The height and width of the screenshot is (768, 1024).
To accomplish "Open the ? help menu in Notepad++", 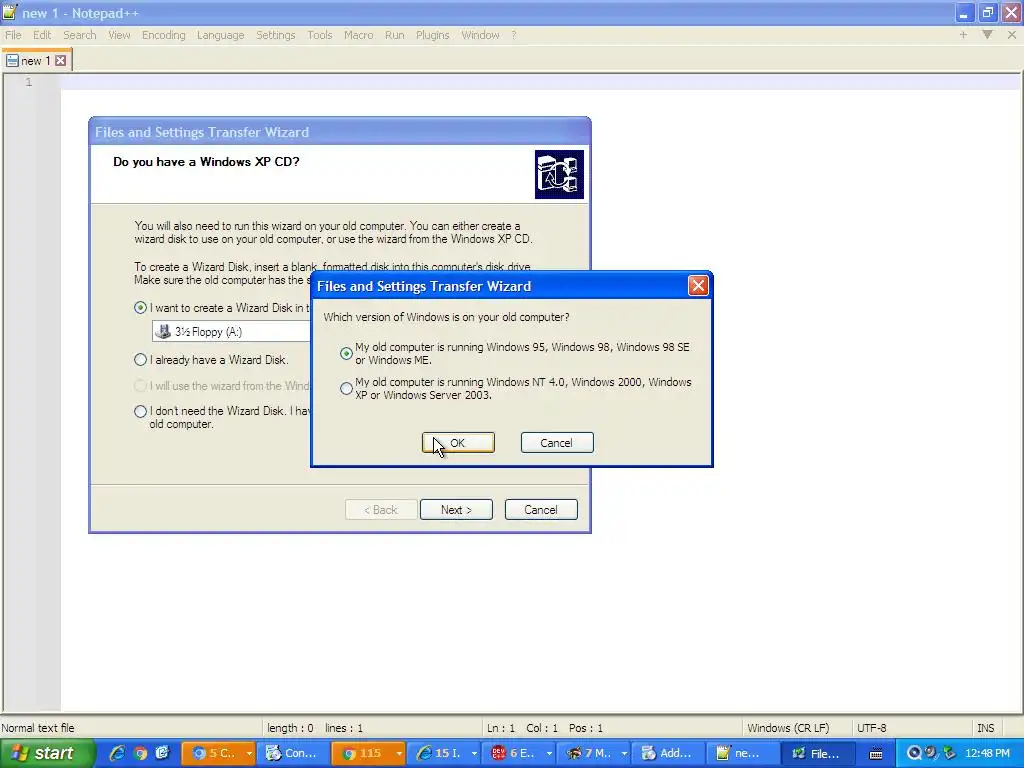I will (x=514, y=35).
